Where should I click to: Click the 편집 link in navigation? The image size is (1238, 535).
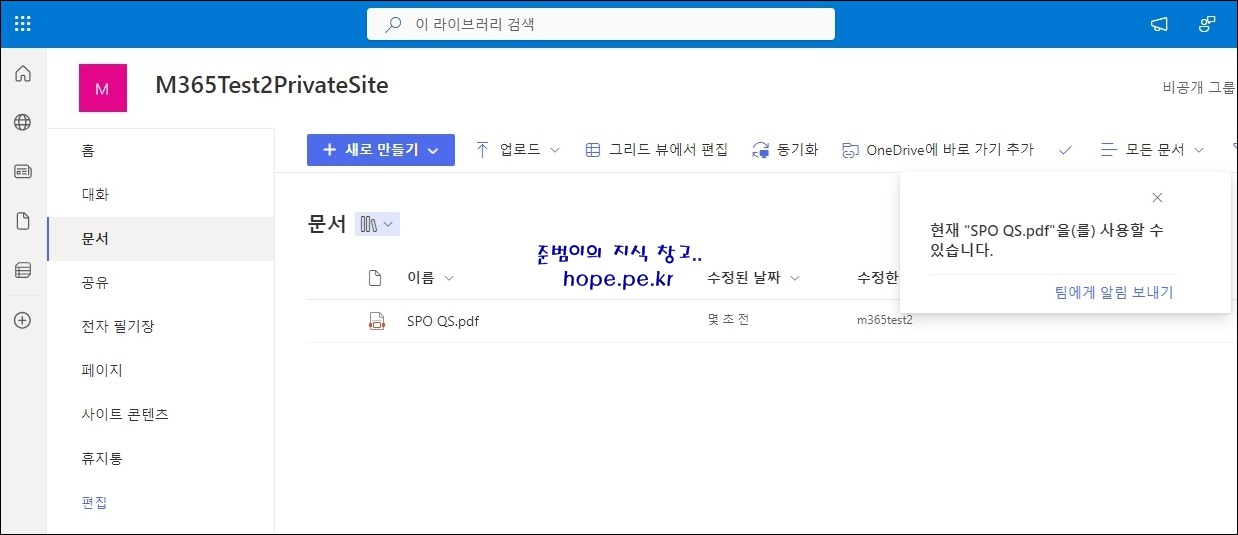(x=94, y=502)
